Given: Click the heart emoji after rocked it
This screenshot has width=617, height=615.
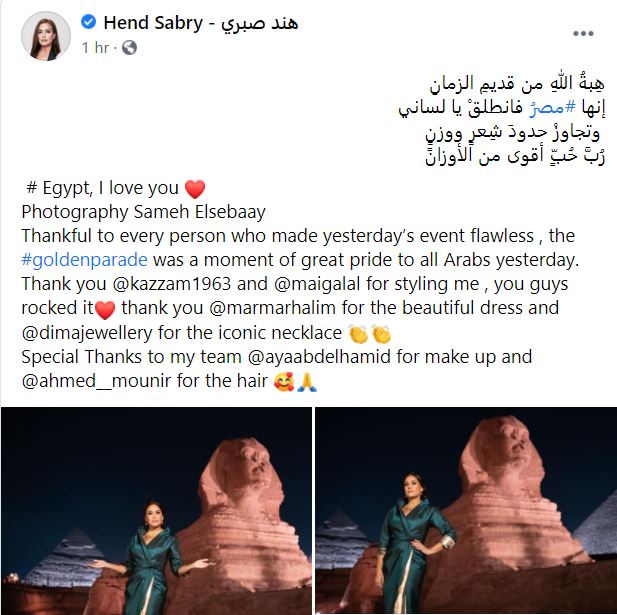Looking at the screenshot, I should coord(105,310).
